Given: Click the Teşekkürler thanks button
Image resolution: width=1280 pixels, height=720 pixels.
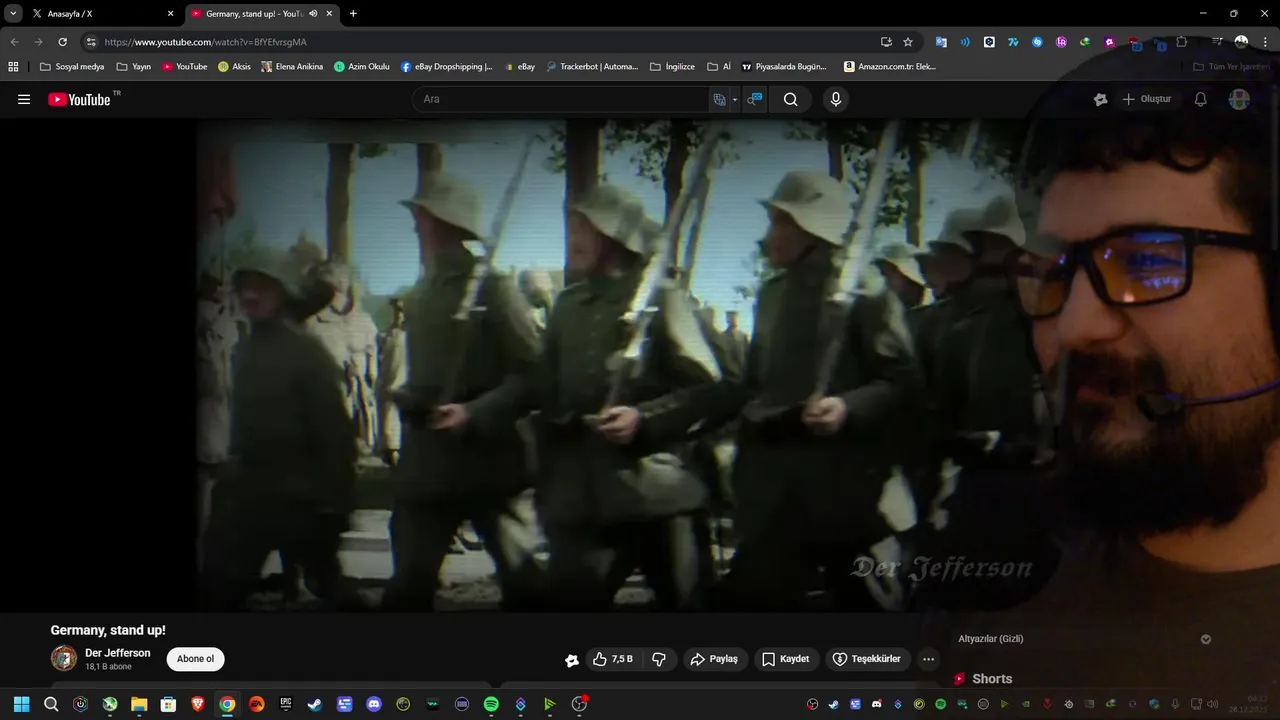Looking at the screenshot, I should [x=867, y=659].
